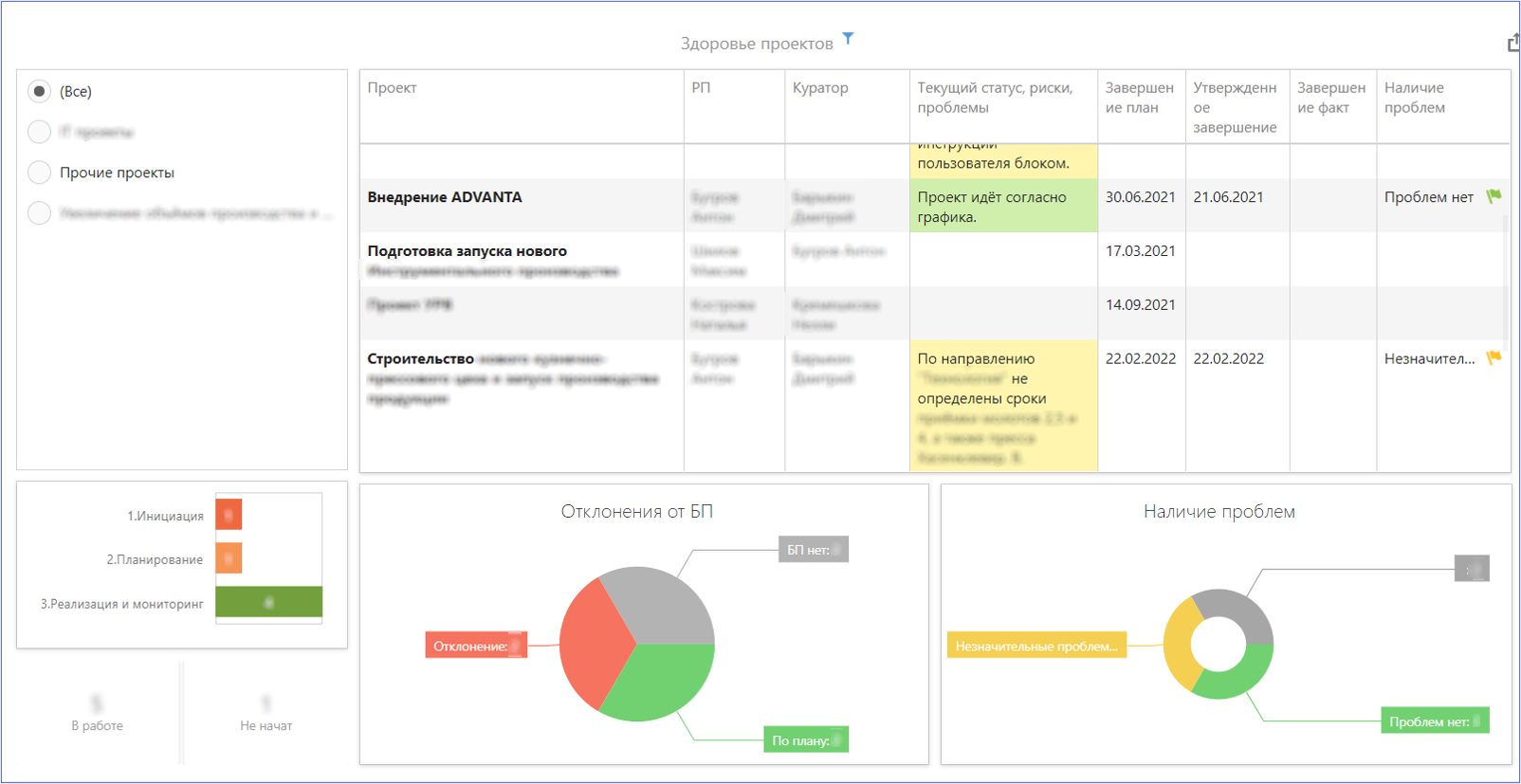Click yellow Незначительные проблем chart label
Screen dimensions: 1521x784
pos(1035,647)
